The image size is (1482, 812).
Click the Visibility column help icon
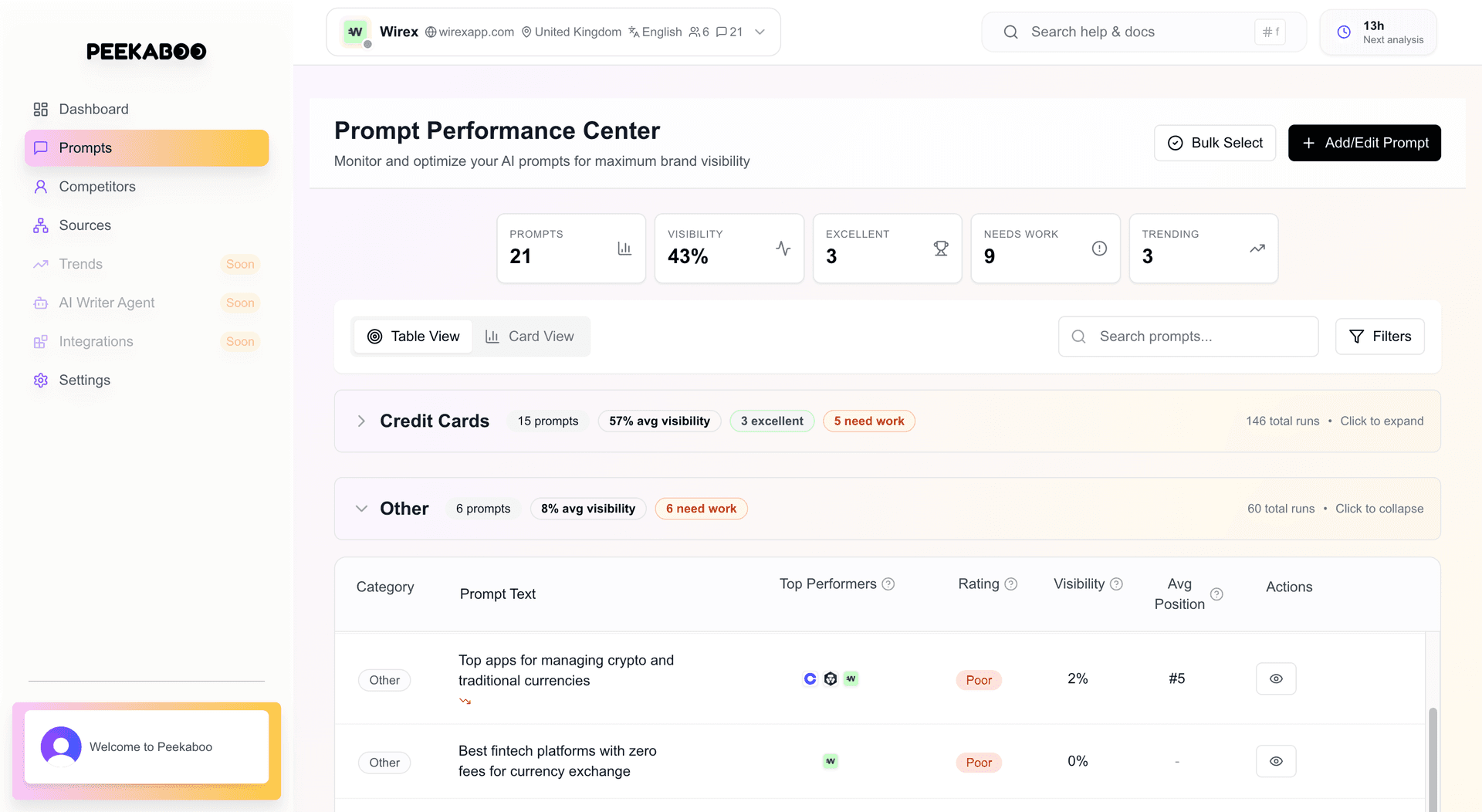1116,584
